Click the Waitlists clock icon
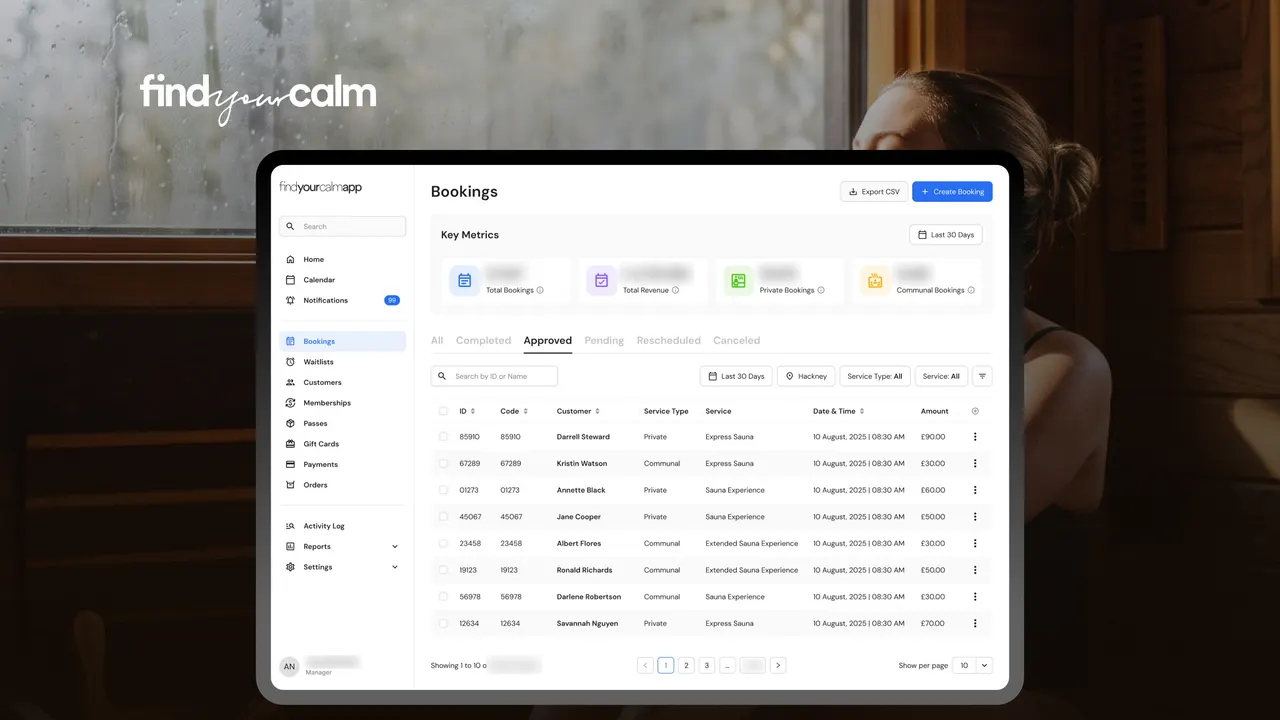 (x=290, y=362)
